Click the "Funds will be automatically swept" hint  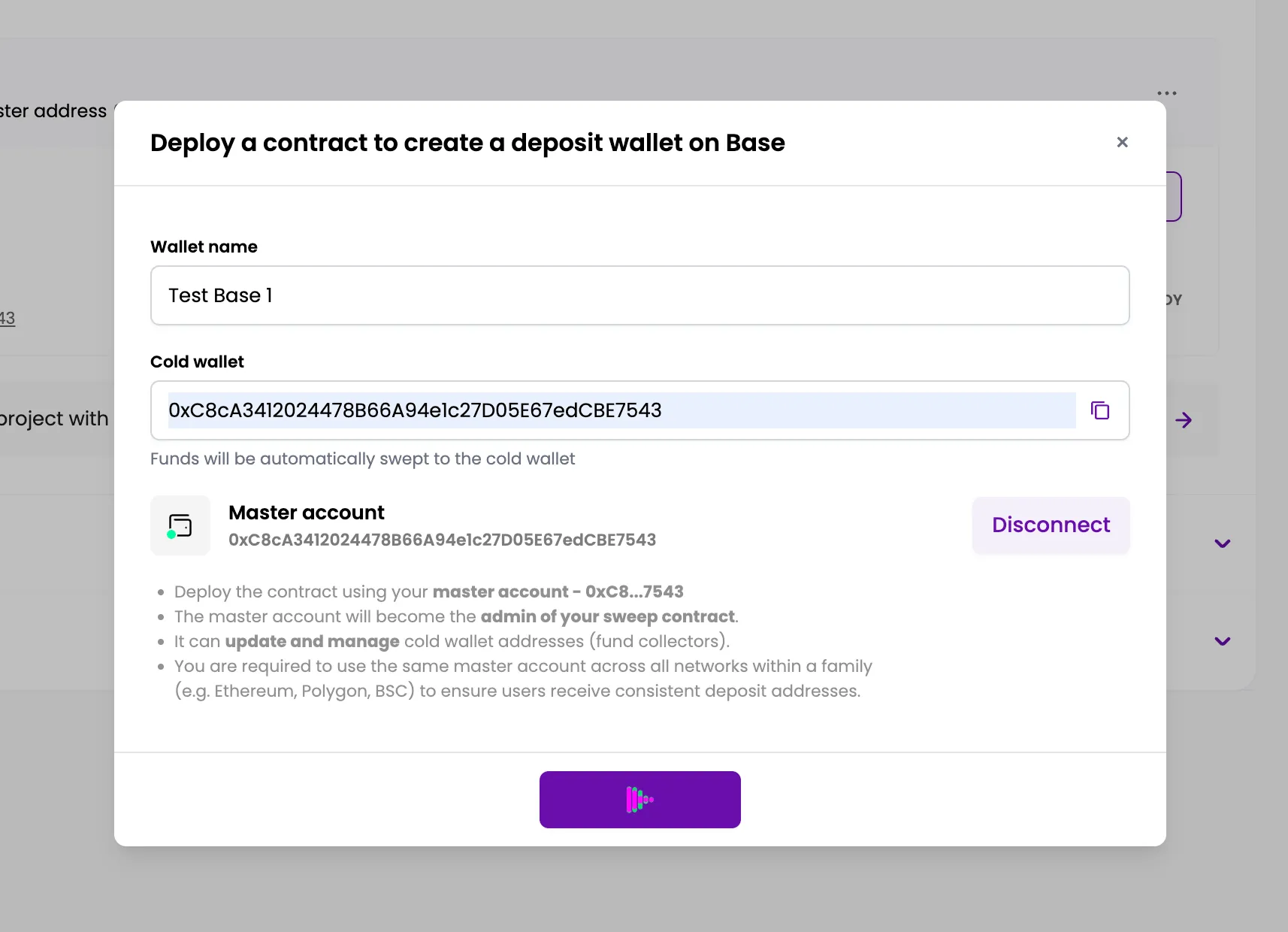pos(362,458)
